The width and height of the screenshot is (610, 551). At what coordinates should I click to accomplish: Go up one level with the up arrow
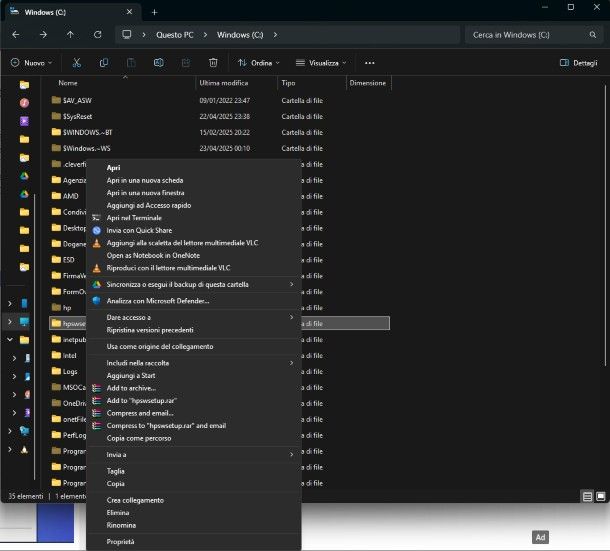[x=70, y=34]
